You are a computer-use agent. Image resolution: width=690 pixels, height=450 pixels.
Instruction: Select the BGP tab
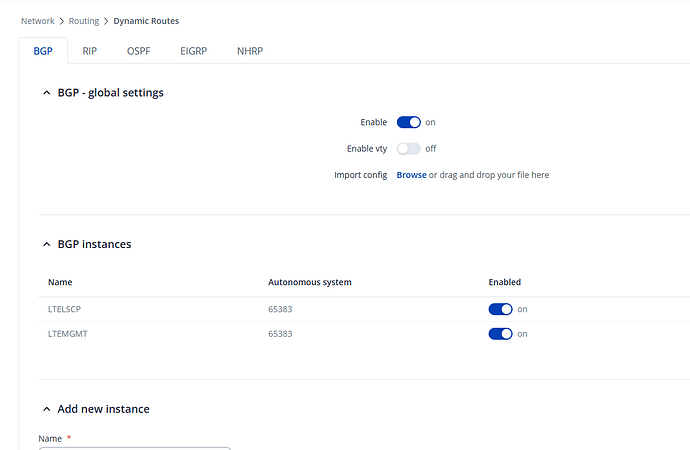click(x=42, y=50)
